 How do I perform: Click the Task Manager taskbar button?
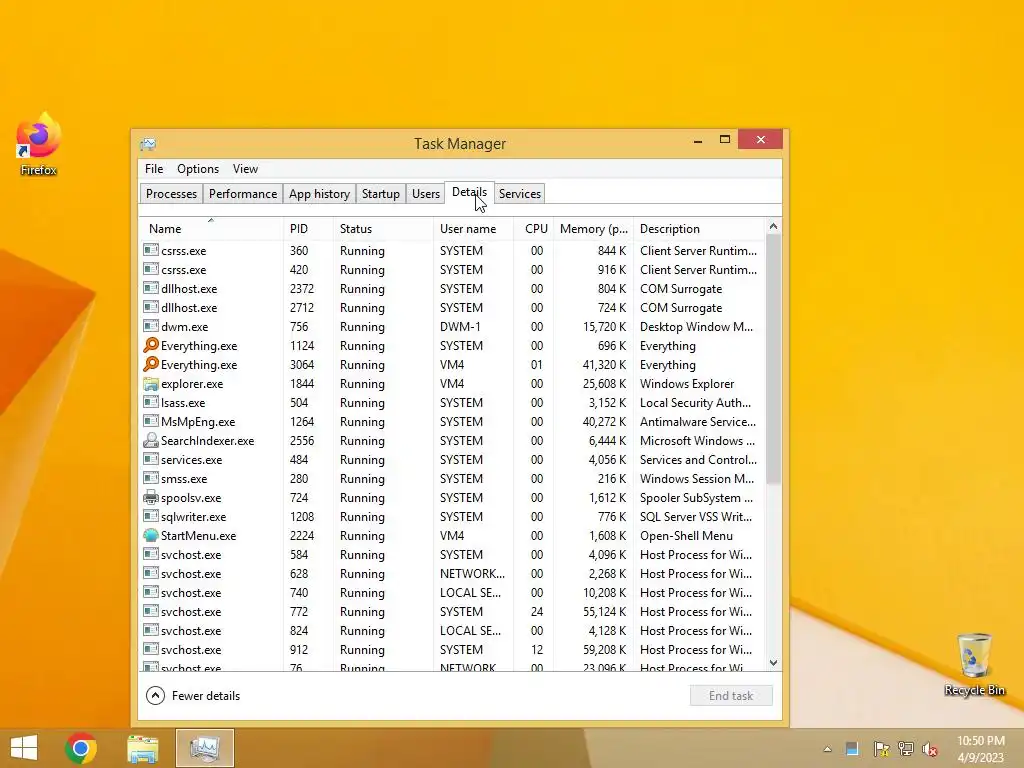(x=204, y=748)
